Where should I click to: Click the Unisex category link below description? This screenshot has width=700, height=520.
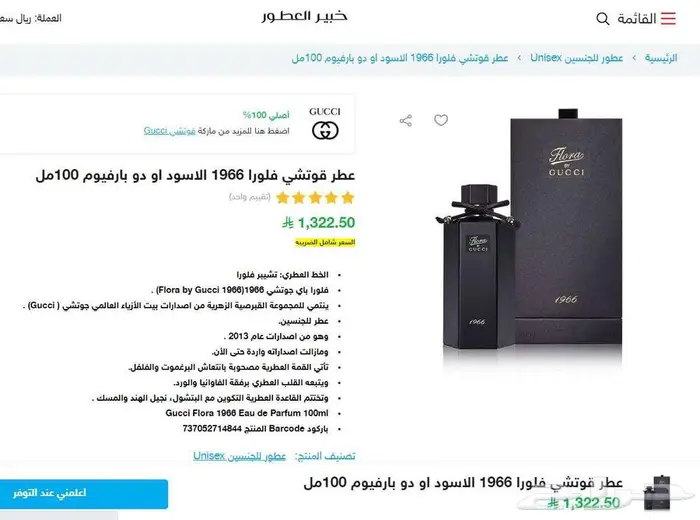tap(239, 456)
